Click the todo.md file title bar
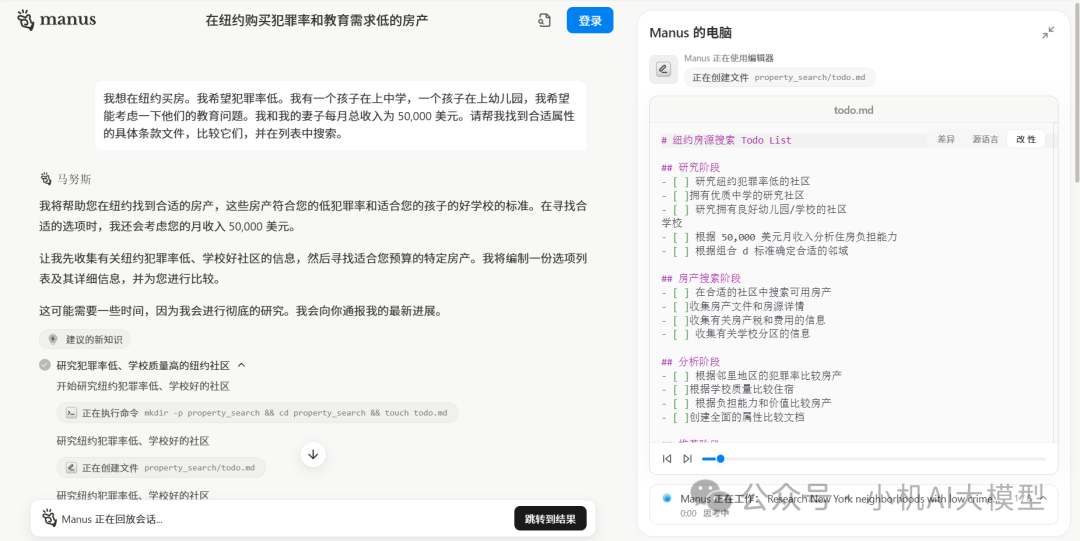 pyautogui.click(x=853, y=110)
